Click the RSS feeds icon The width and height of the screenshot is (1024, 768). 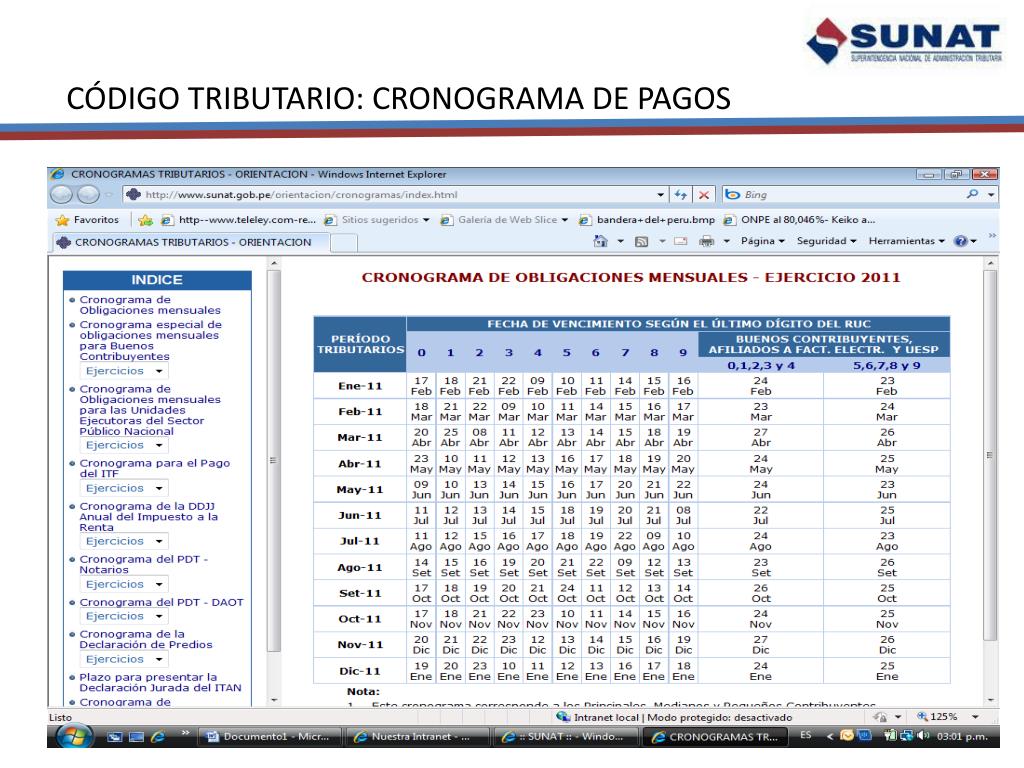point(641,242)
